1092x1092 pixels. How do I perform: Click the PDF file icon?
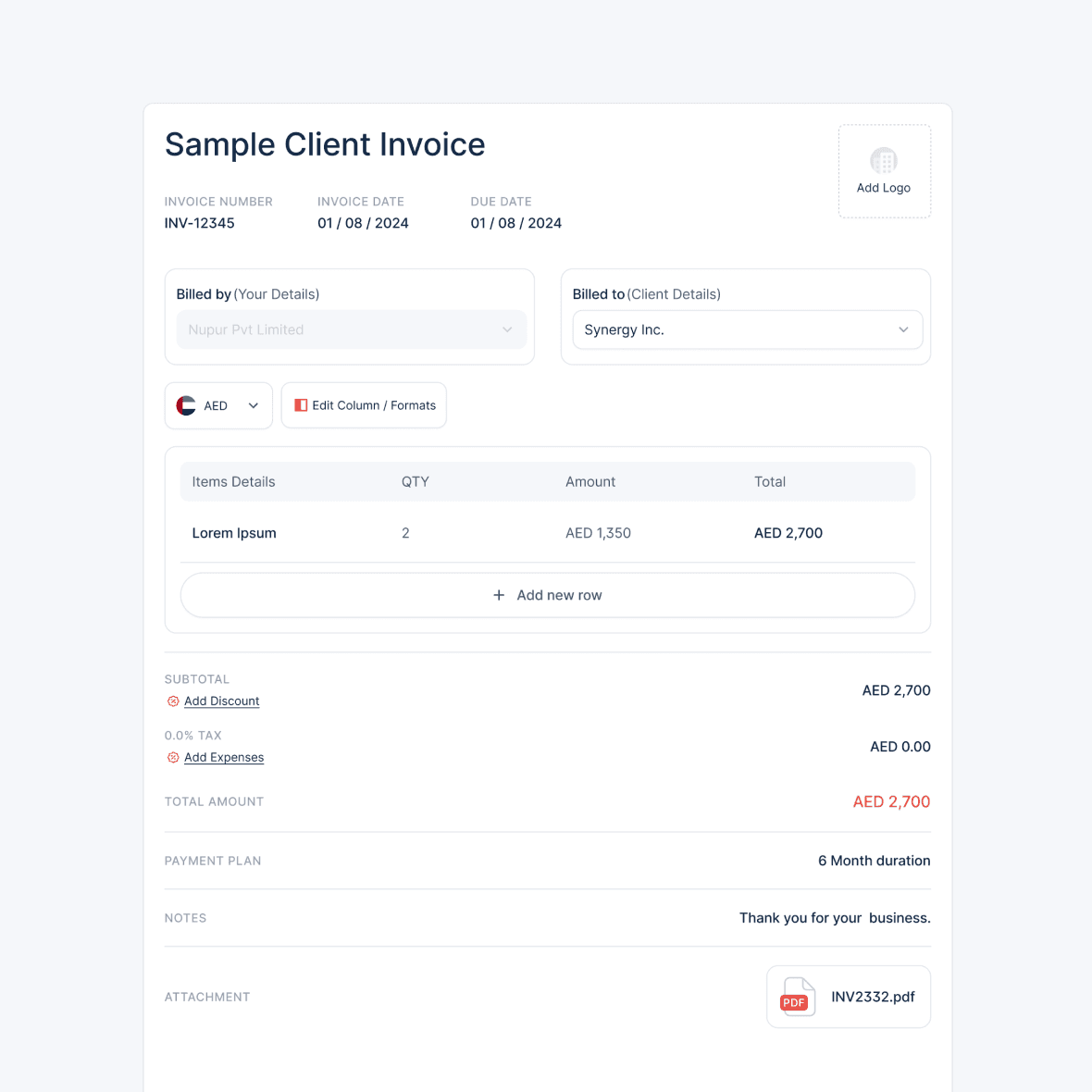pos(798,997)
